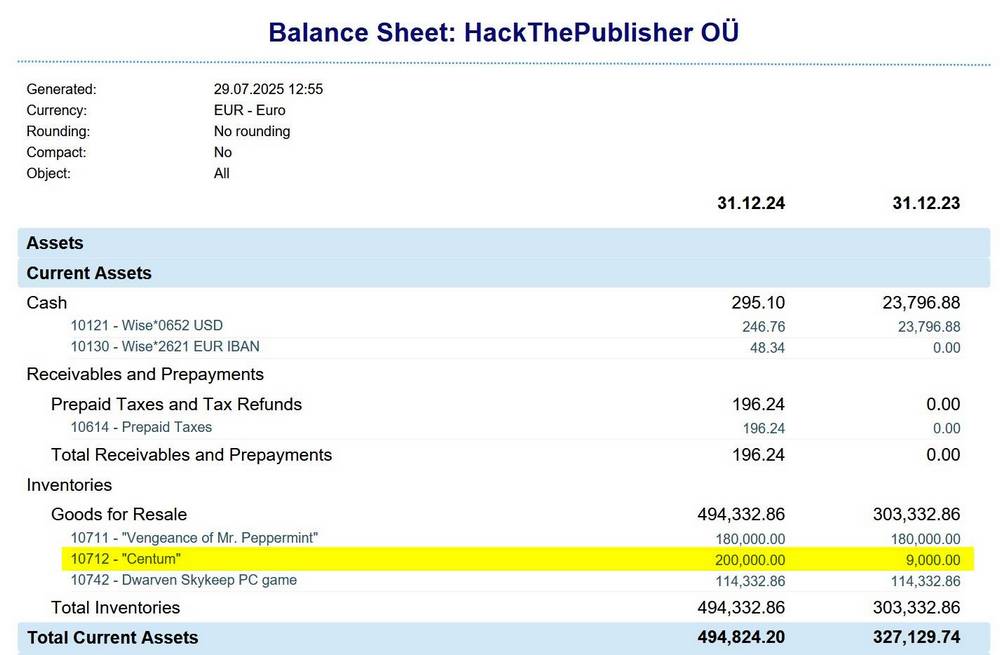Viewport: 1000px width, 655px height.
Task: Click the Current Assets section header
Action: click(89, 273)
